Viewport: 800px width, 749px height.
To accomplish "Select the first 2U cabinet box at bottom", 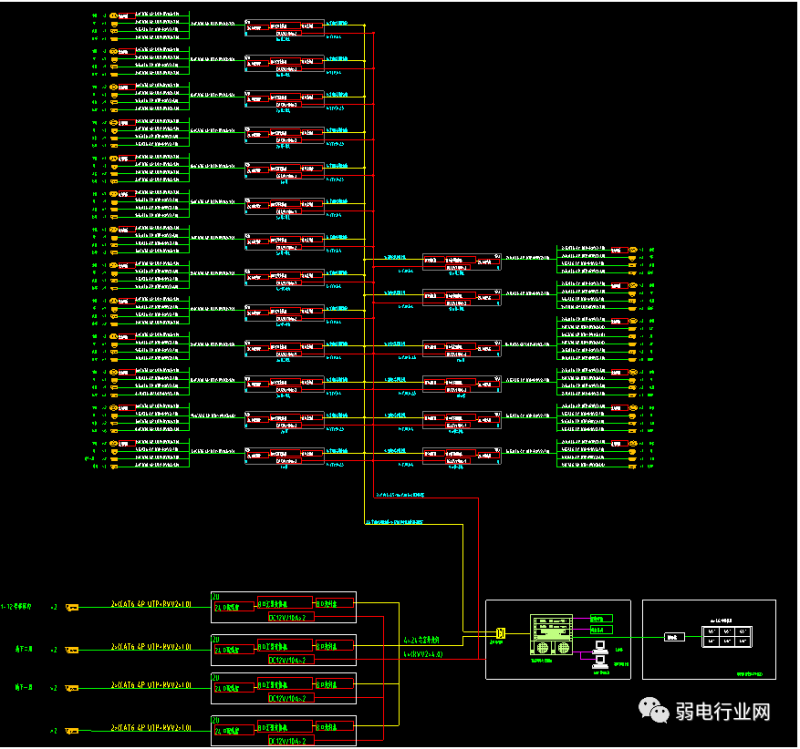I will coord(283,608).
